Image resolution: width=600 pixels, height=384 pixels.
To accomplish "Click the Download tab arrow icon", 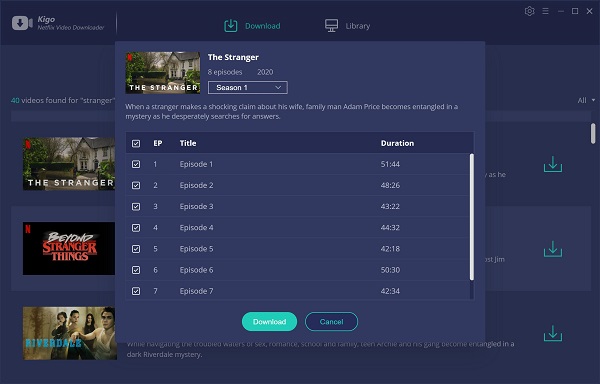I will pyautogui.click(x=230, y=26).
